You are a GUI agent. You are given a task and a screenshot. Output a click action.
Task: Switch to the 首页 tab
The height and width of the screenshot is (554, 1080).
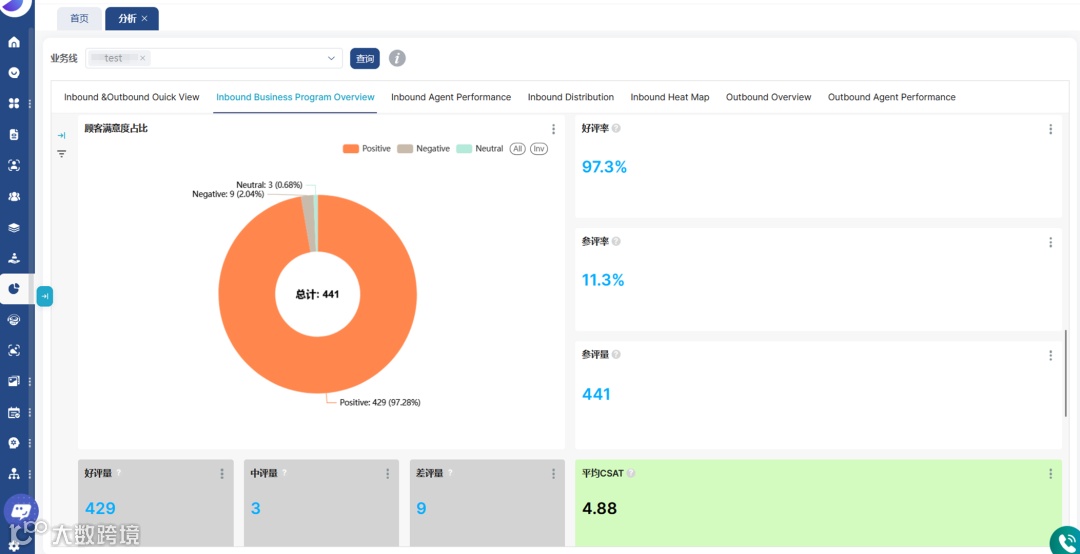coord(79,19)
